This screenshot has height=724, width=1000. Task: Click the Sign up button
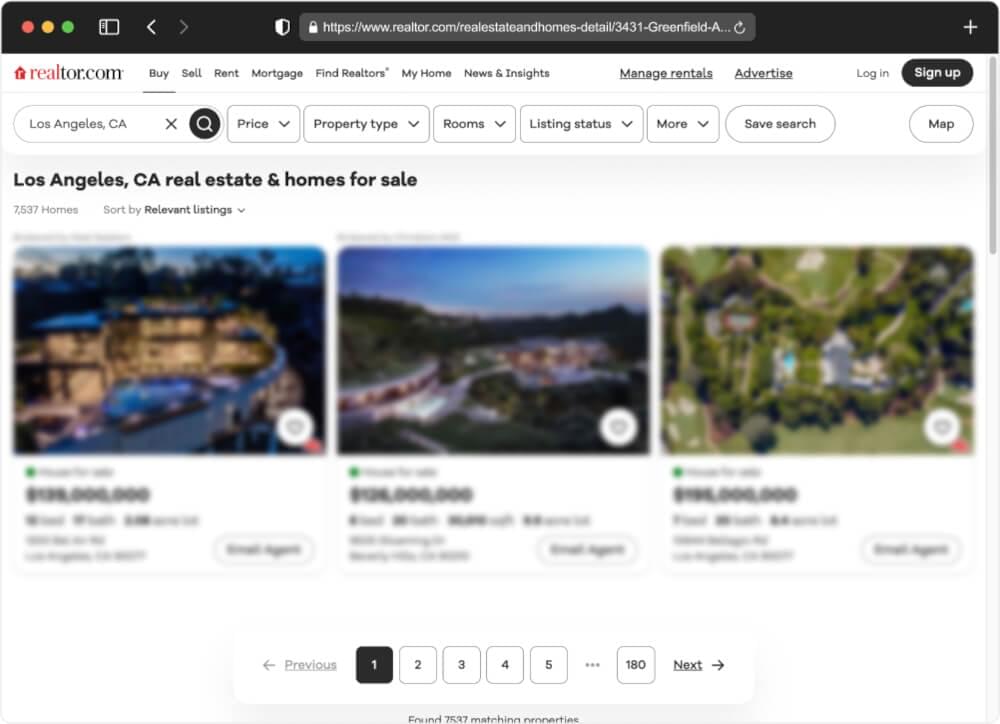tap(936, 73)
